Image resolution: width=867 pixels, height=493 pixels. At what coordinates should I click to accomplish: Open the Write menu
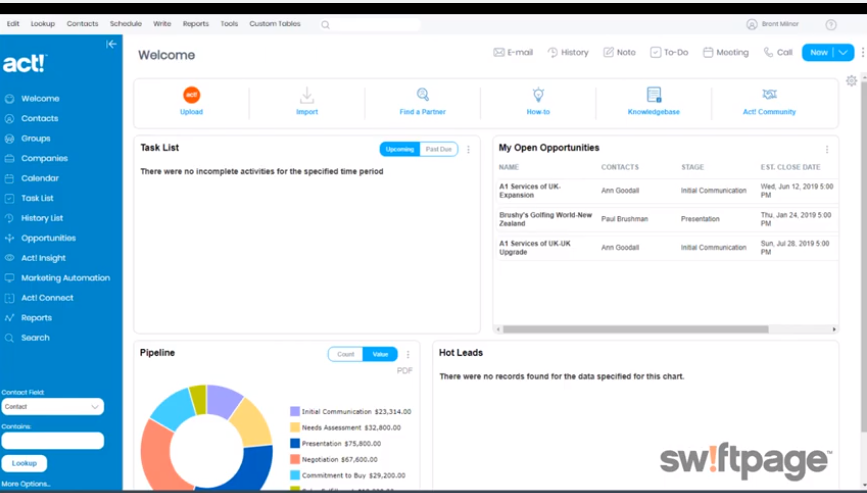click(x=162, y=24)
